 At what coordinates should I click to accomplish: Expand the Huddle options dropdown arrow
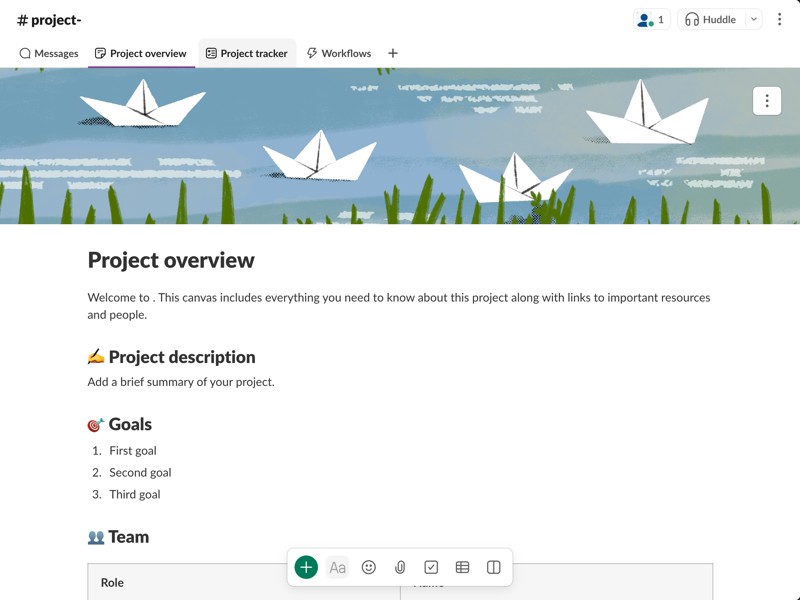click(754, 19)
